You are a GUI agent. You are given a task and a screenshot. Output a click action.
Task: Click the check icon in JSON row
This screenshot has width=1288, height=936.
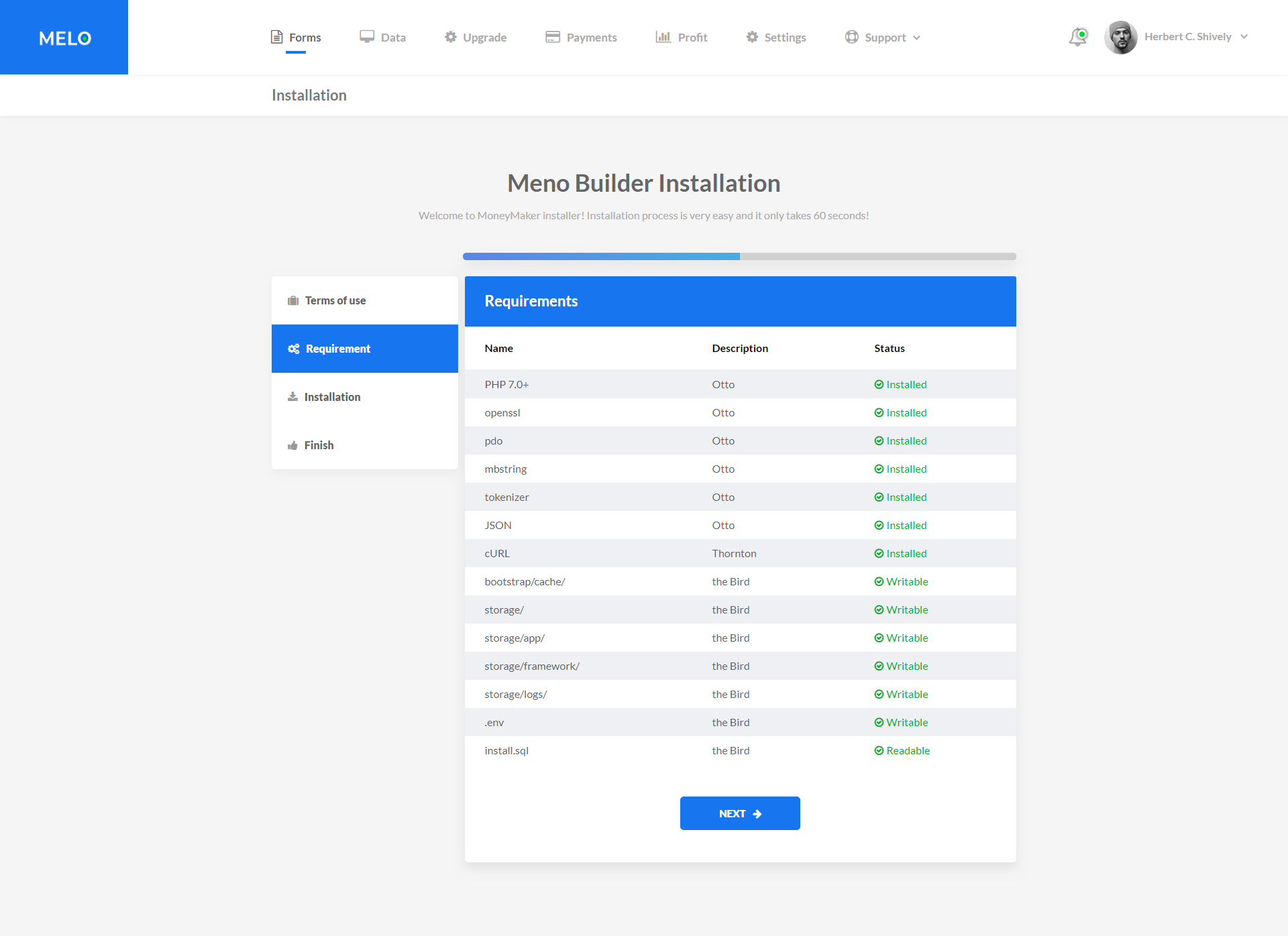[879, 525]
